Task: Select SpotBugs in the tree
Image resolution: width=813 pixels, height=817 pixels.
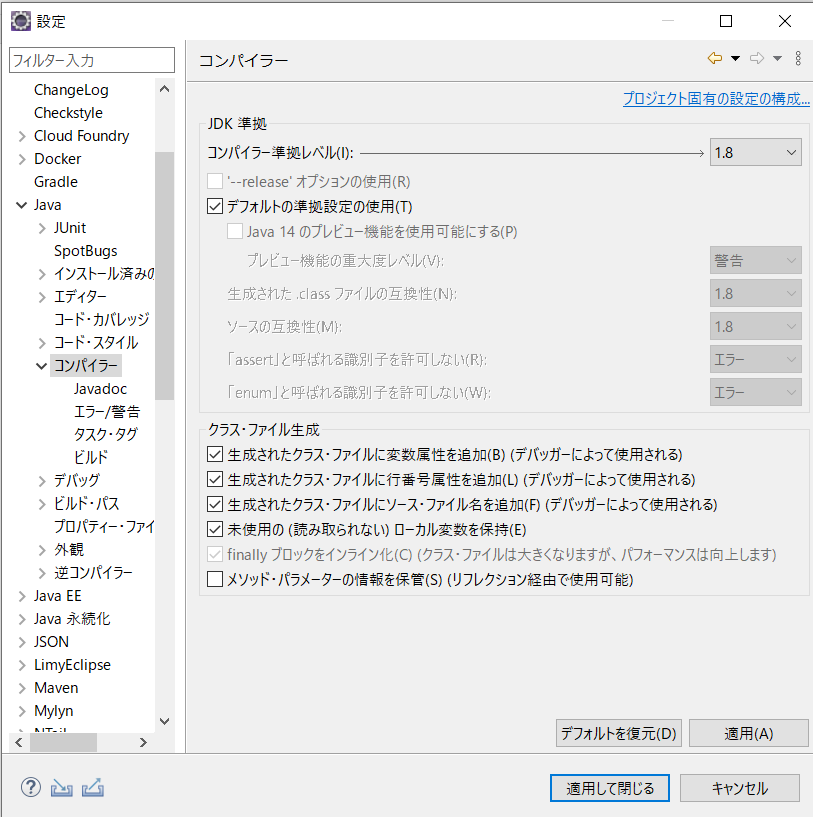Action: [85, 251]
